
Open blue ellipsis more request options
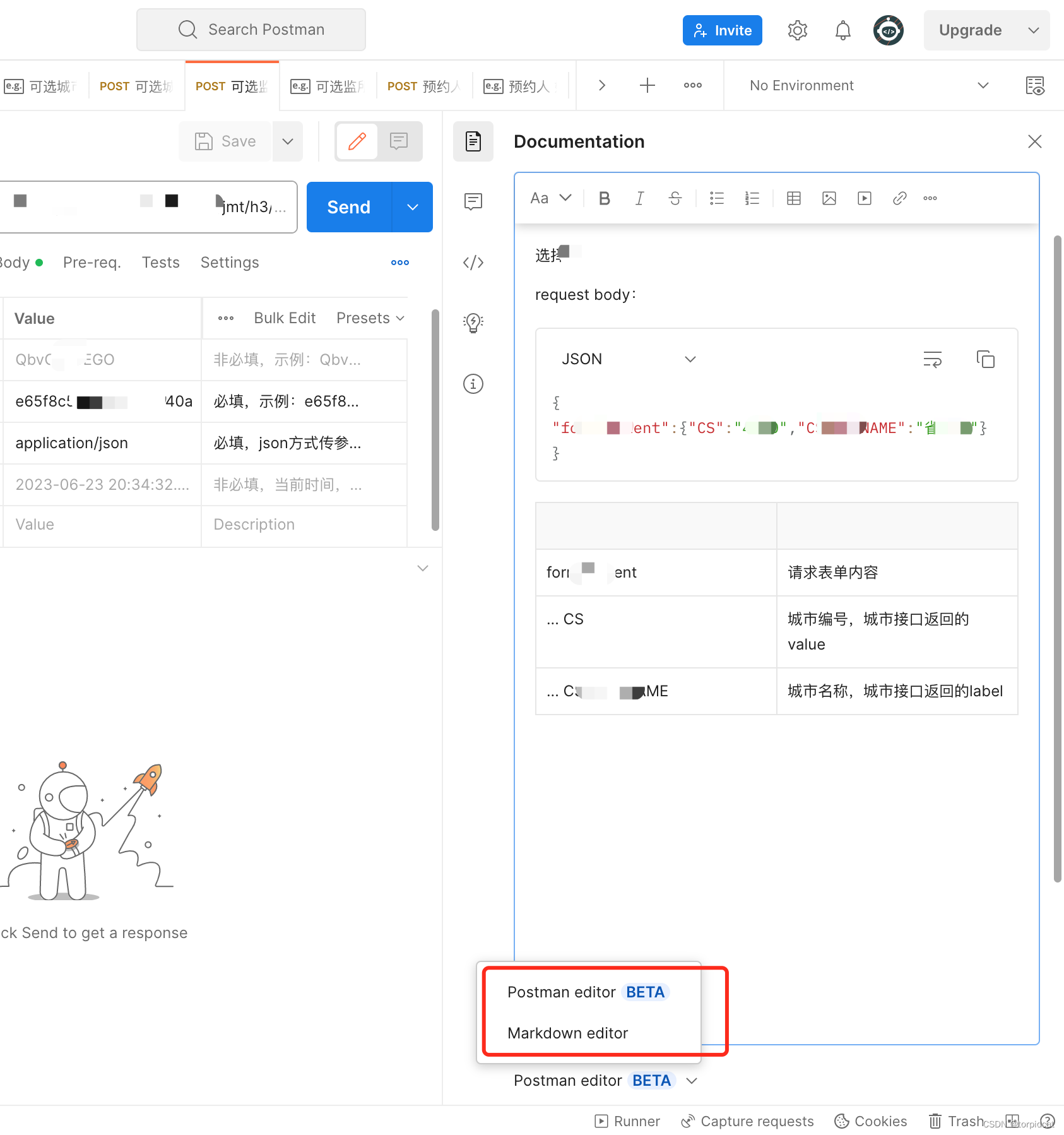pos(399,263)
